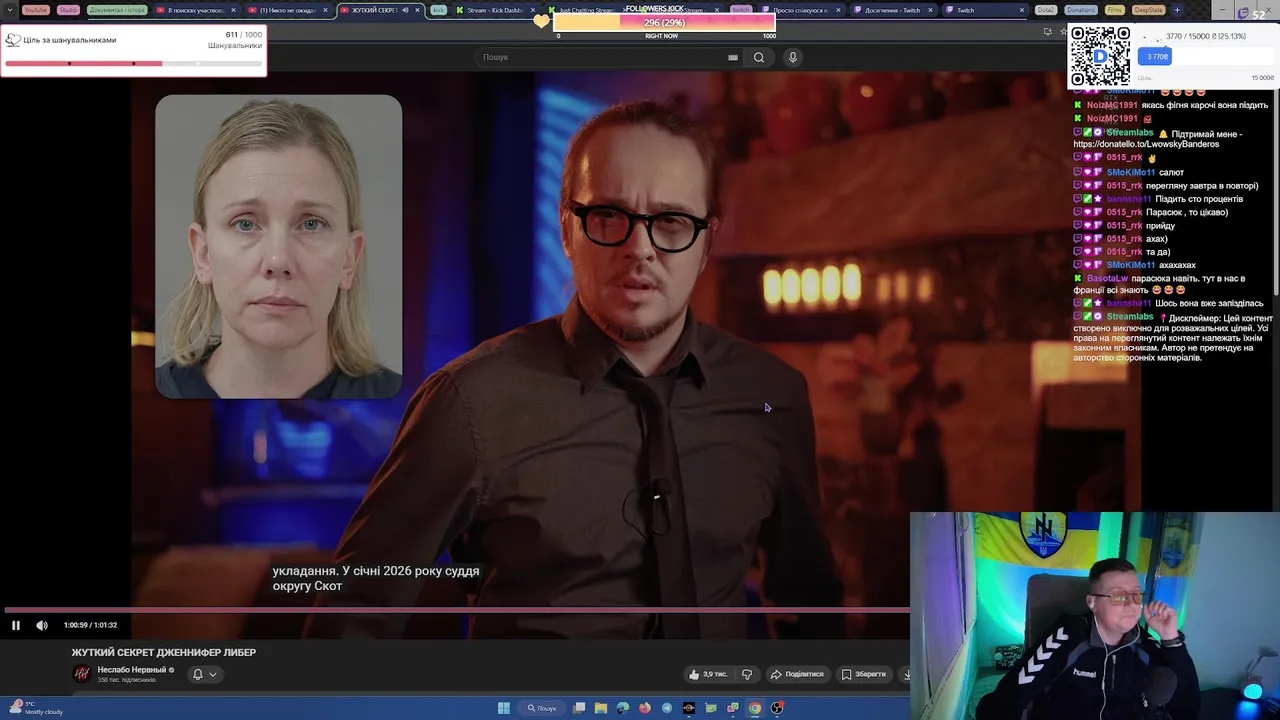This screenshot has width=1280, height=720.
Task: Open the donatello.to/LwowskyBanderos link in chat
Action: [1146, 144]
